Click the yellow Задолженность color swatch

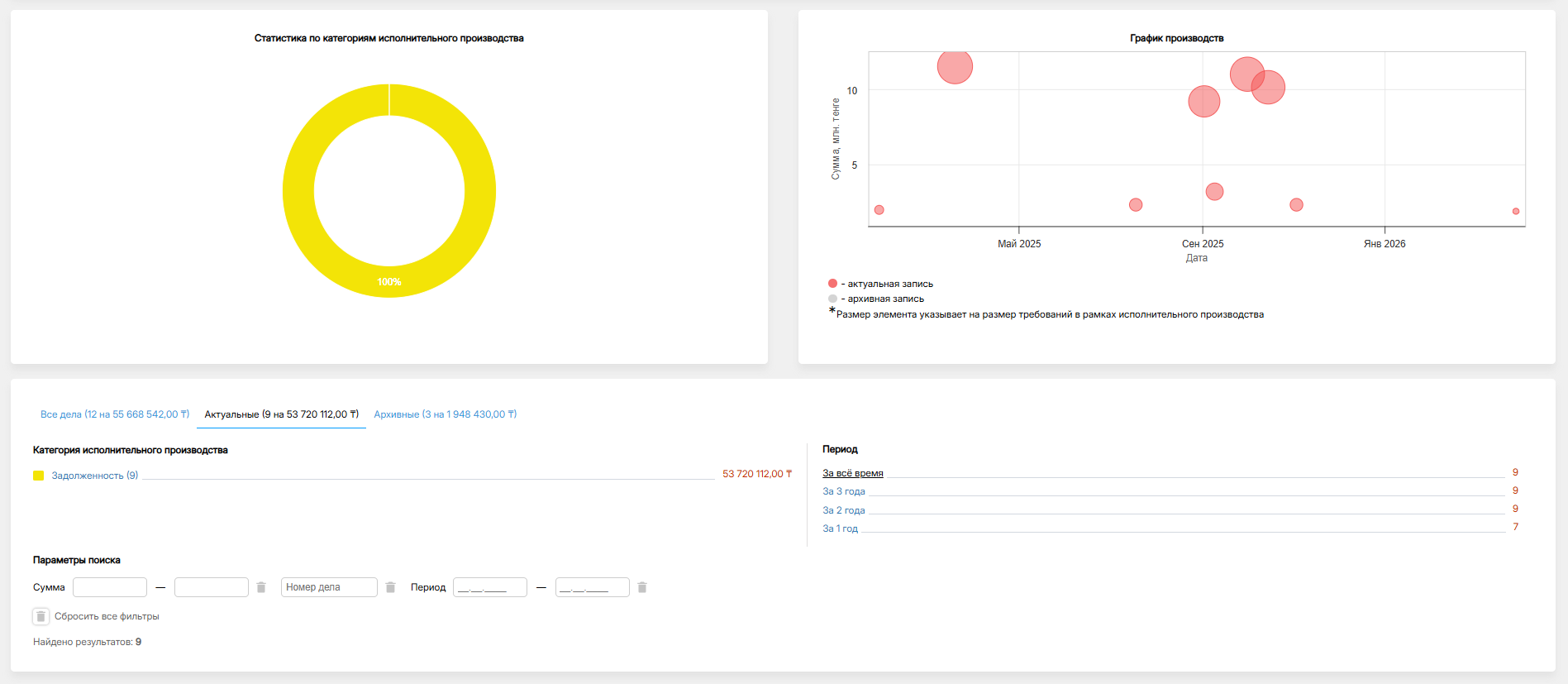[38, 476]
